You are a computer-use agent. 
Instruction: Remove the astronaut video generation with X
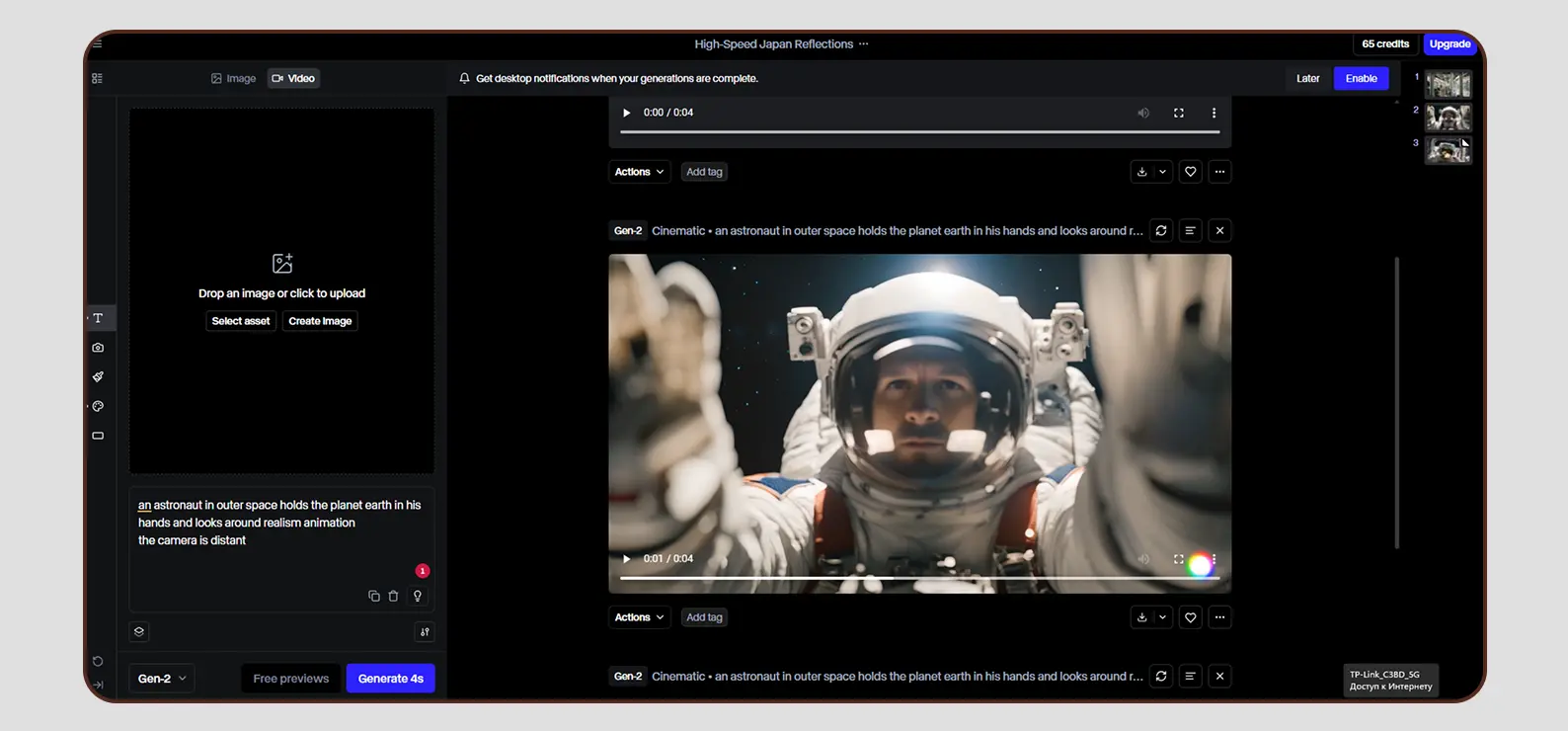tap(1220, 230)
